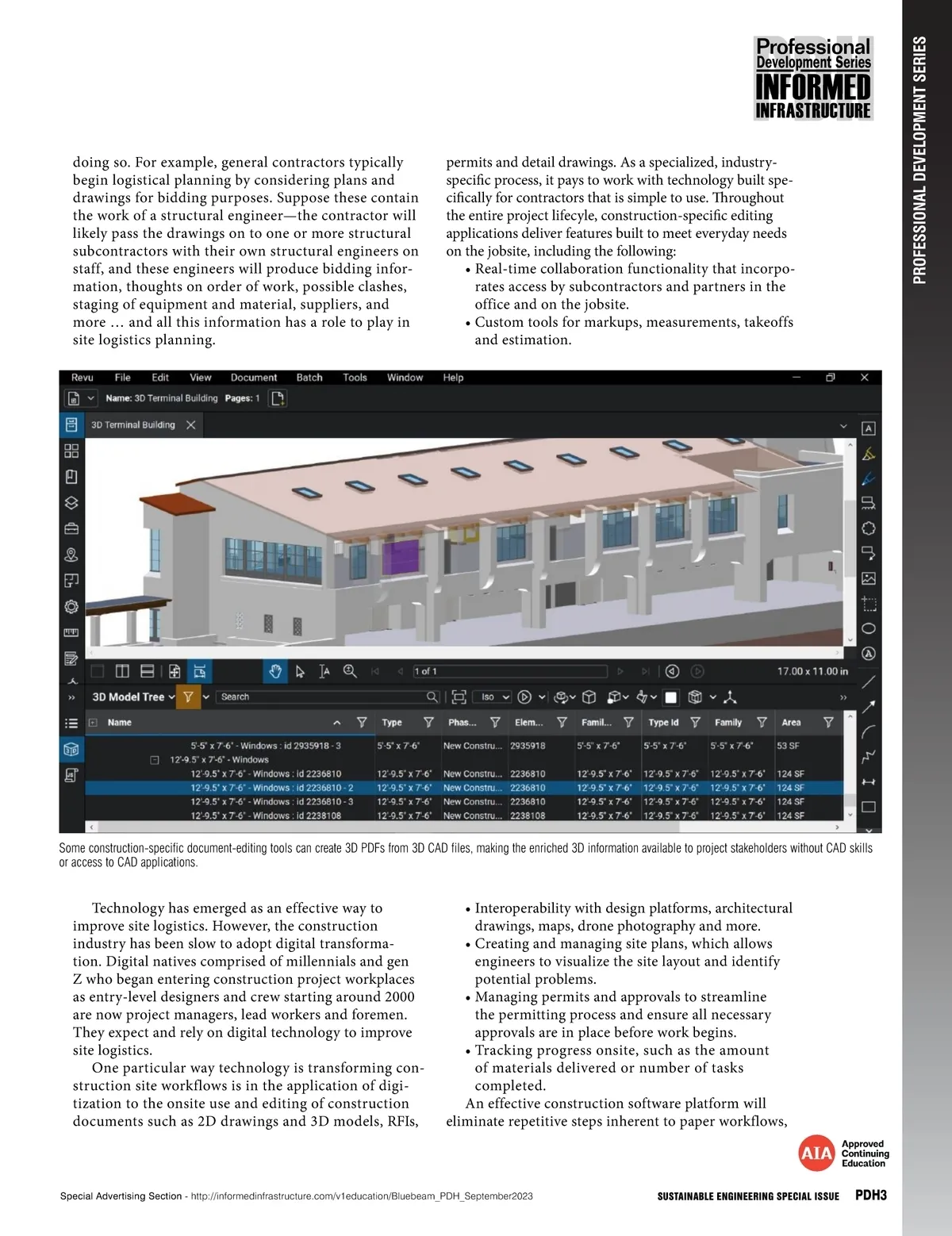Choose the Cloud markup tool
The width and height of the screenshot is (952, 1236).
click(869, 528)
